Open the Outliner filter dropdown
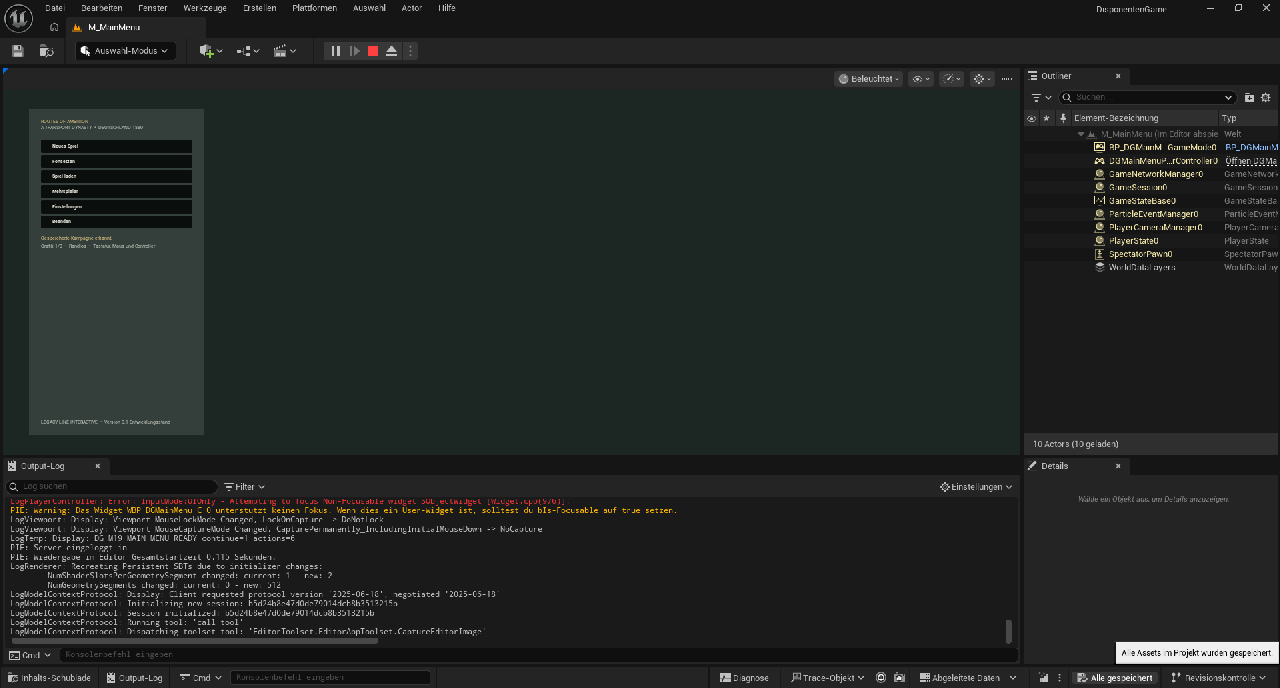Image resolution: width=1280 pixels, height=688 pixels. coord(1041,98)
